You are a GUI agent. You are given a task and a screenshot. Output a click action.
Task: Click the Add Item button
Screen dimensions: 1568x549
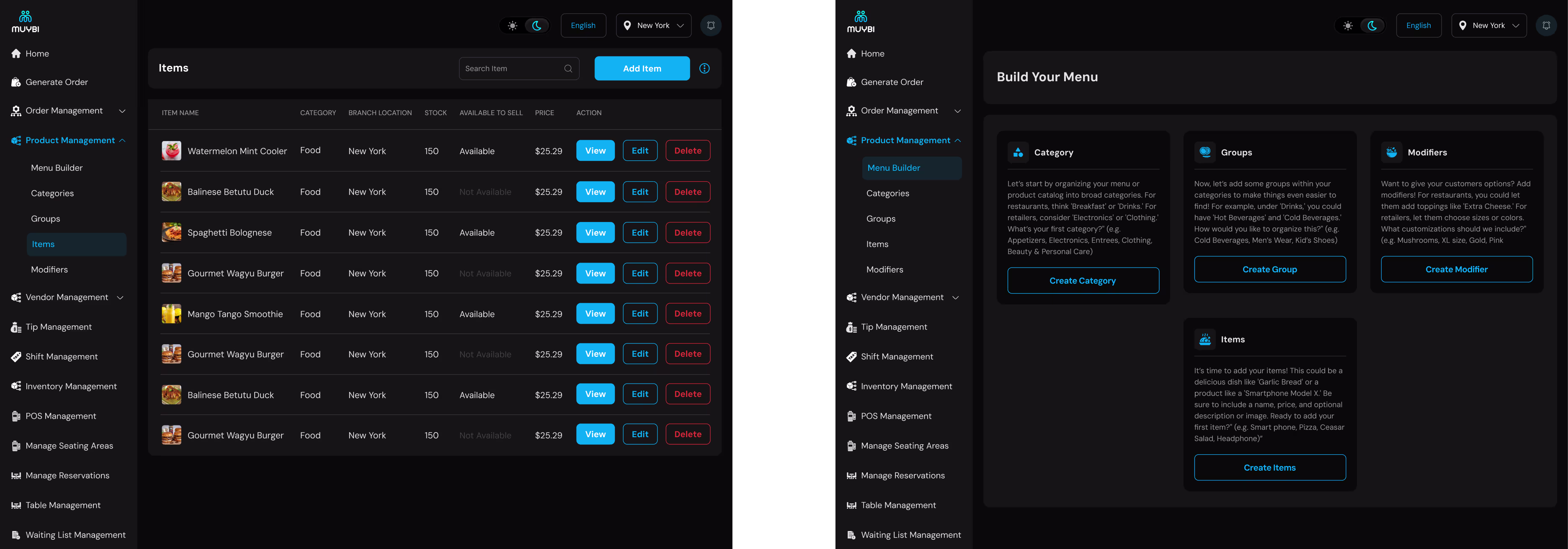coord(642,68)
